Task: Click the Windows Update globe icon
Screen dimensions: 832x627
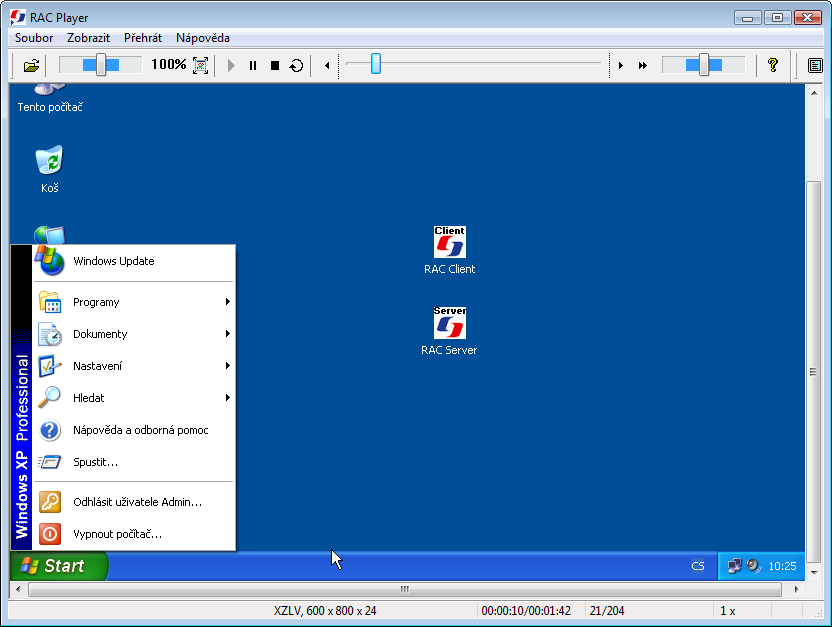Action: pyautogui.click(x=50, y=260)
